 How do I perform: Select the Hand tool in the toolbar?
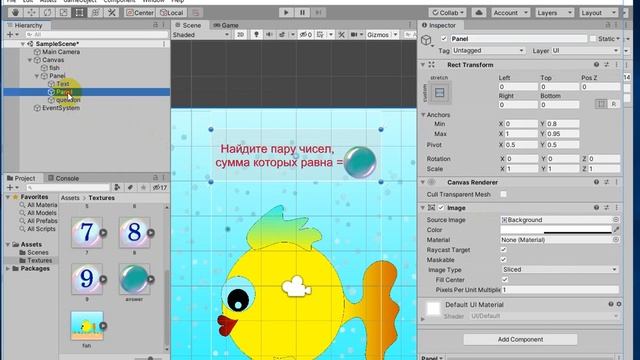tap(15, 13)
